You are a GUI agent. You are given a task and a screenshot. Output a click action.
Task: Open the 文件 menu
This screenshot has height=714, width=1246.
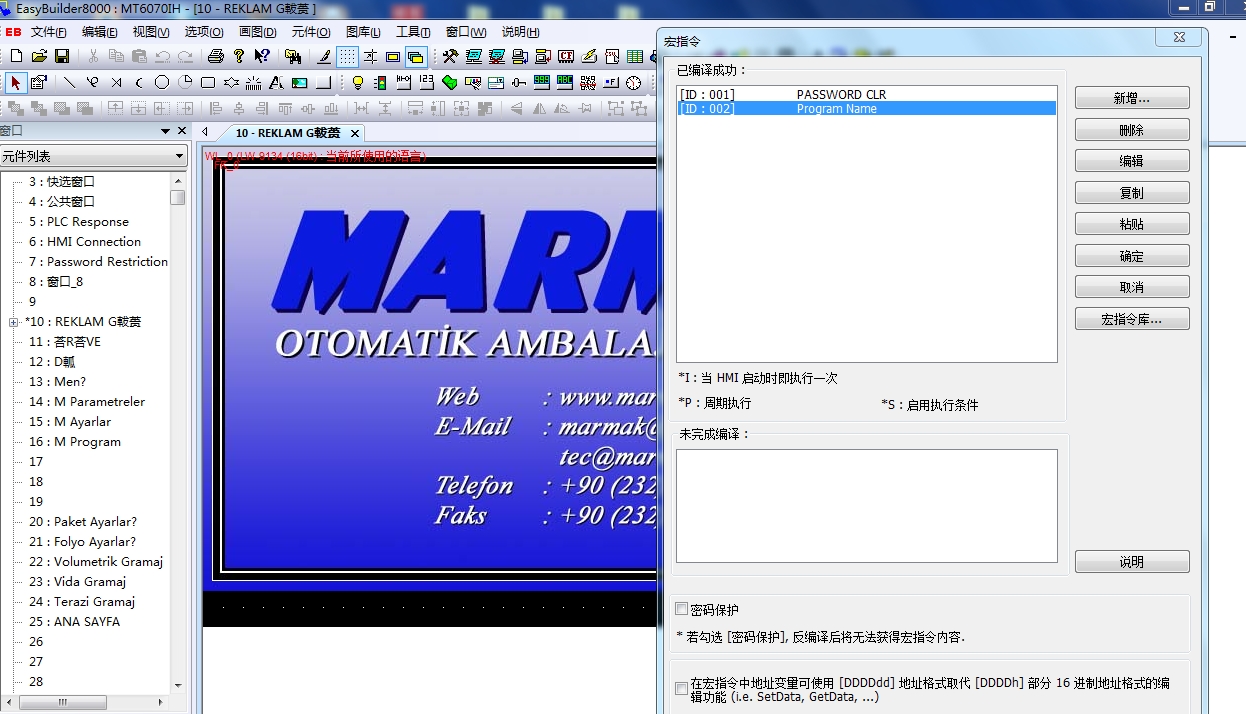click(48, 32)
